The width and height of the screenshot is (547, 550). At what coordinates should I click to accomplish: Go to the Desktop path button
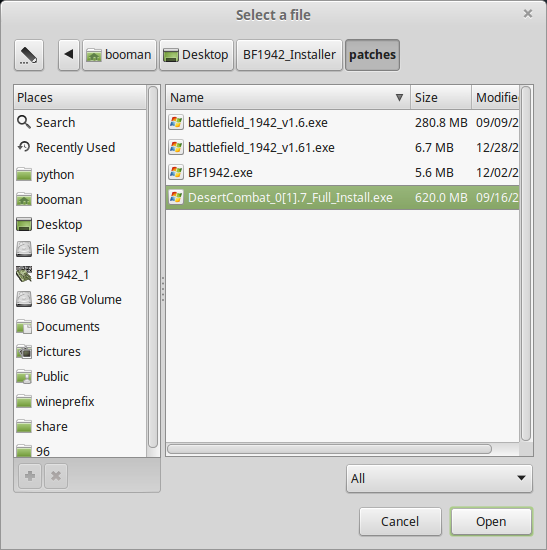coord(196,55)
